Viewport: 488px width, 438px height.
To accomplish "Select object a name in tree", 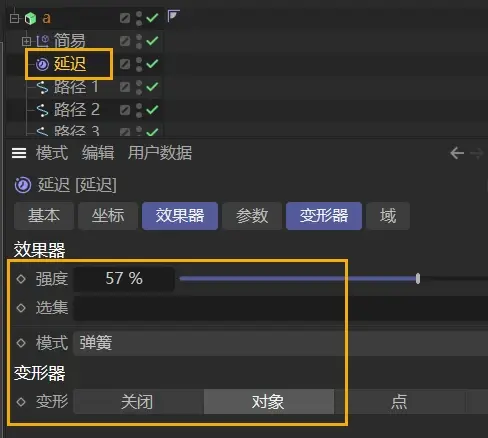I will point(46,18).
